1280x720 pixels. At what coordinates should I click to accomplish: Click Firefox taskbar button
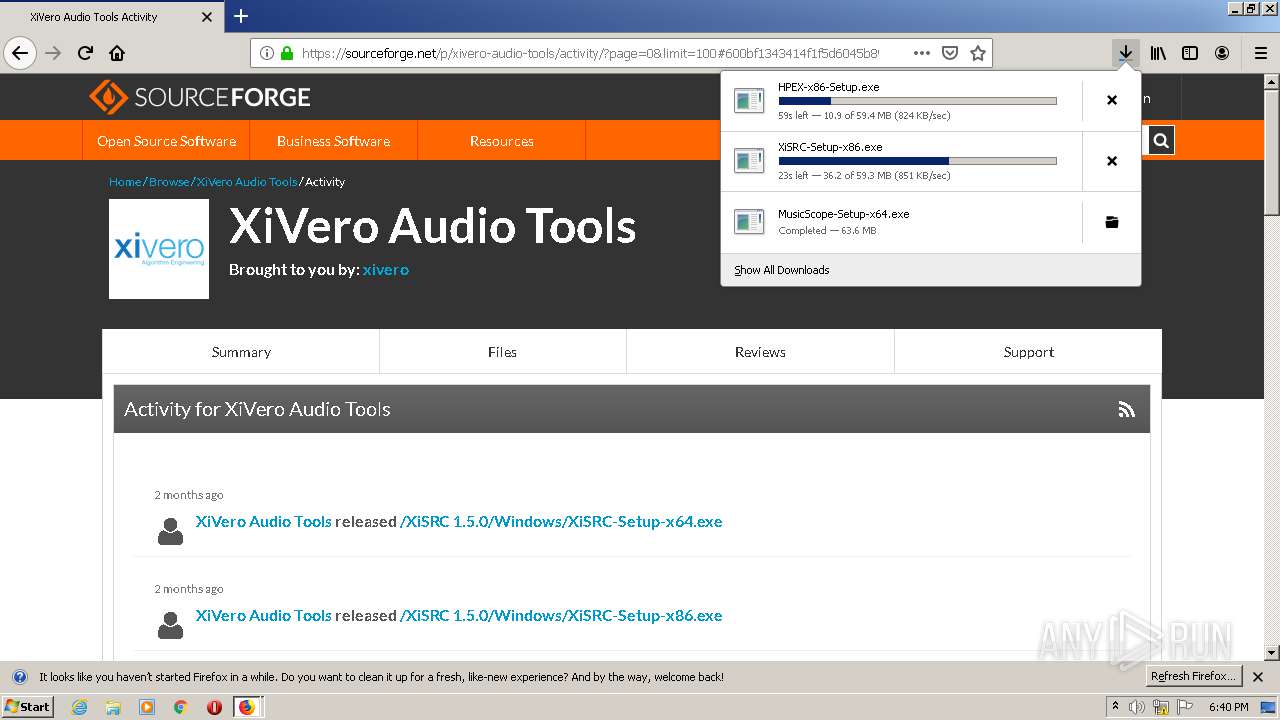click(x=247, y=707)
